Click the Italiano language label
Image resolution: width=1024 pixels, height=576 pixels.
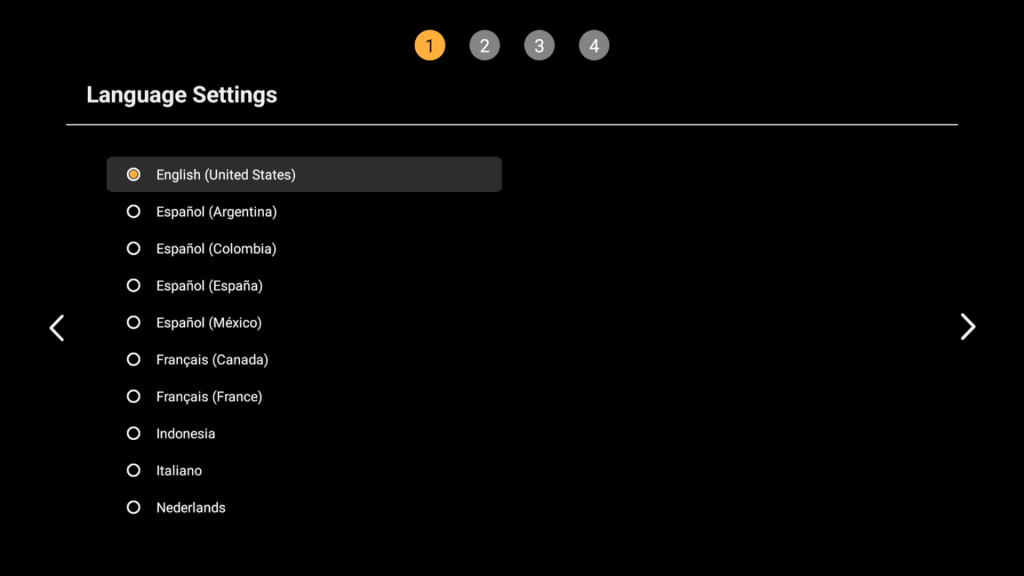click(179, 471)
